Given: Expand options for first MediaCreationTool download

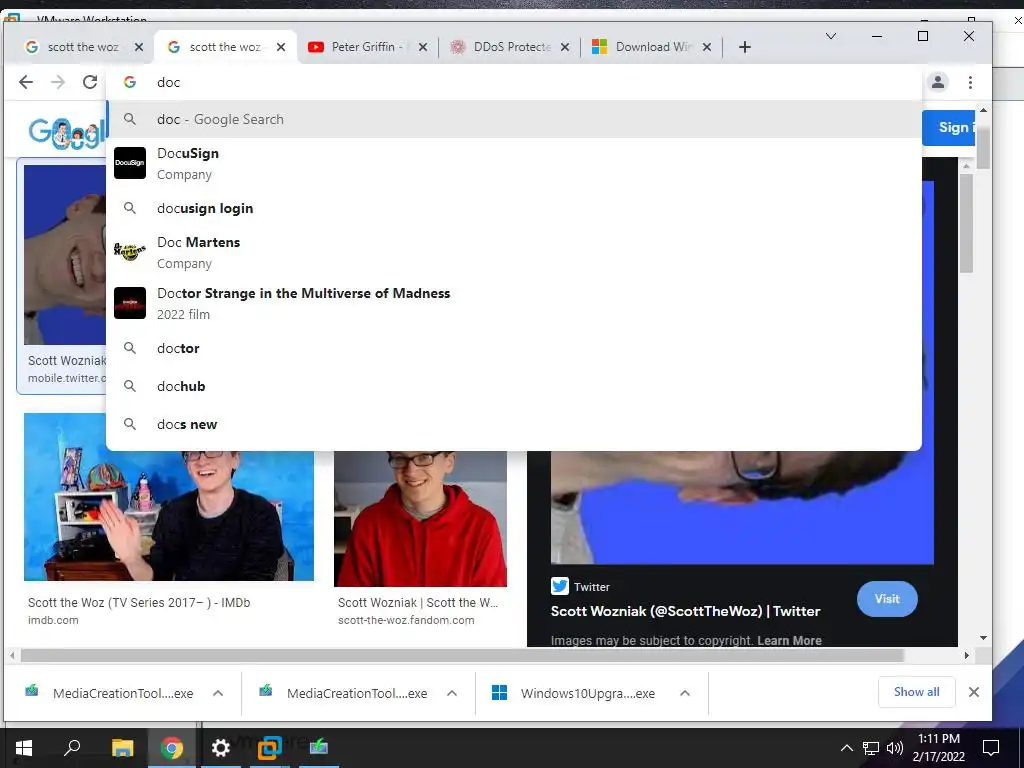Looking at the screenshot, I should click(x=218, y=694).
